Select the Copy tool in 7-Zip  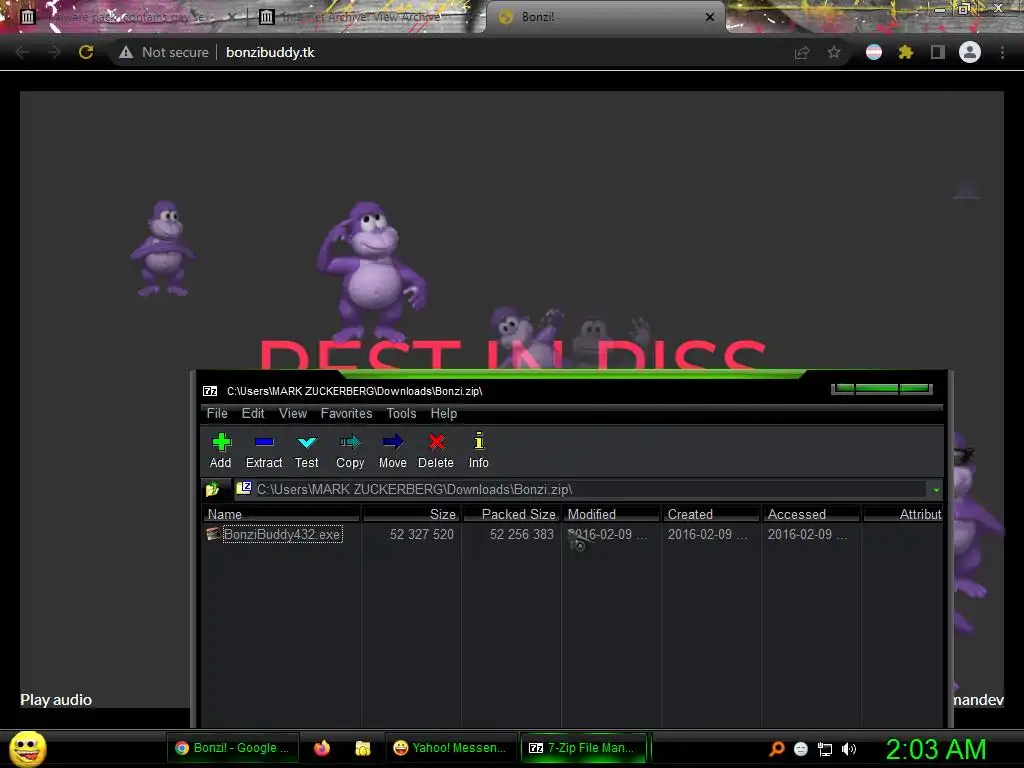point(350,451)
